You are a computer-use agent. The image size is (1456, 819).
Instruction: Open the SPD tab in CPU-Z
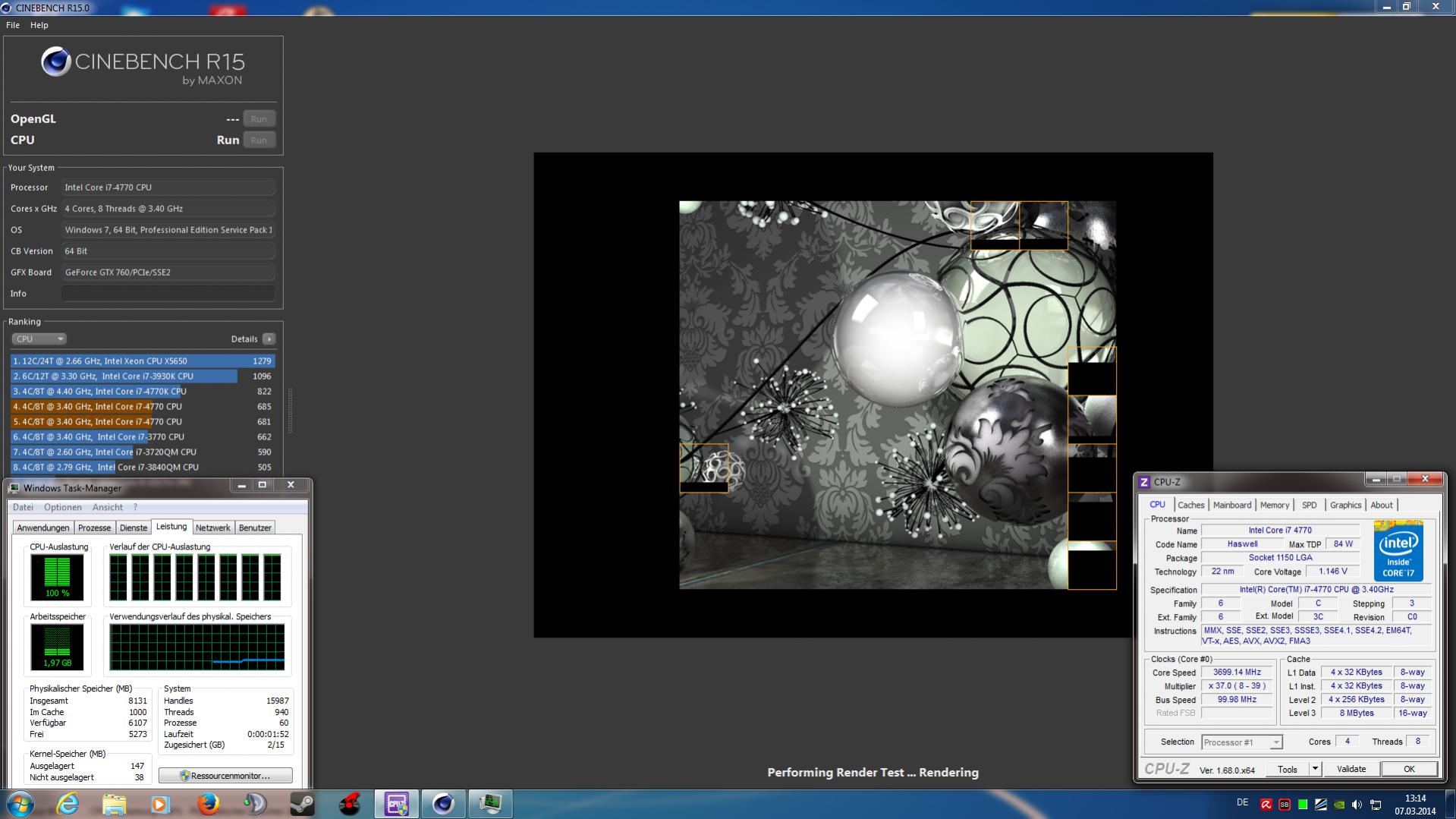click(x=1310, y=505)
